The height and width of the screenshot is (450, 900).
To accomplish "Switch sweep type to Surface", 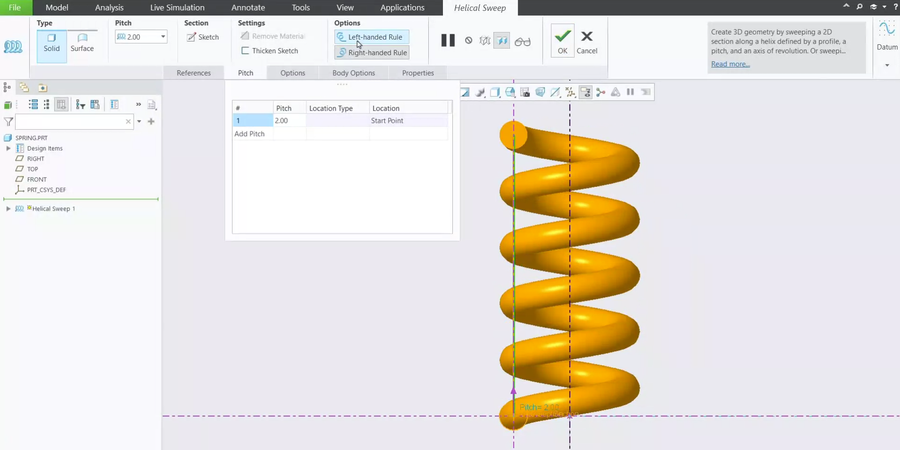I will (82, 42).
